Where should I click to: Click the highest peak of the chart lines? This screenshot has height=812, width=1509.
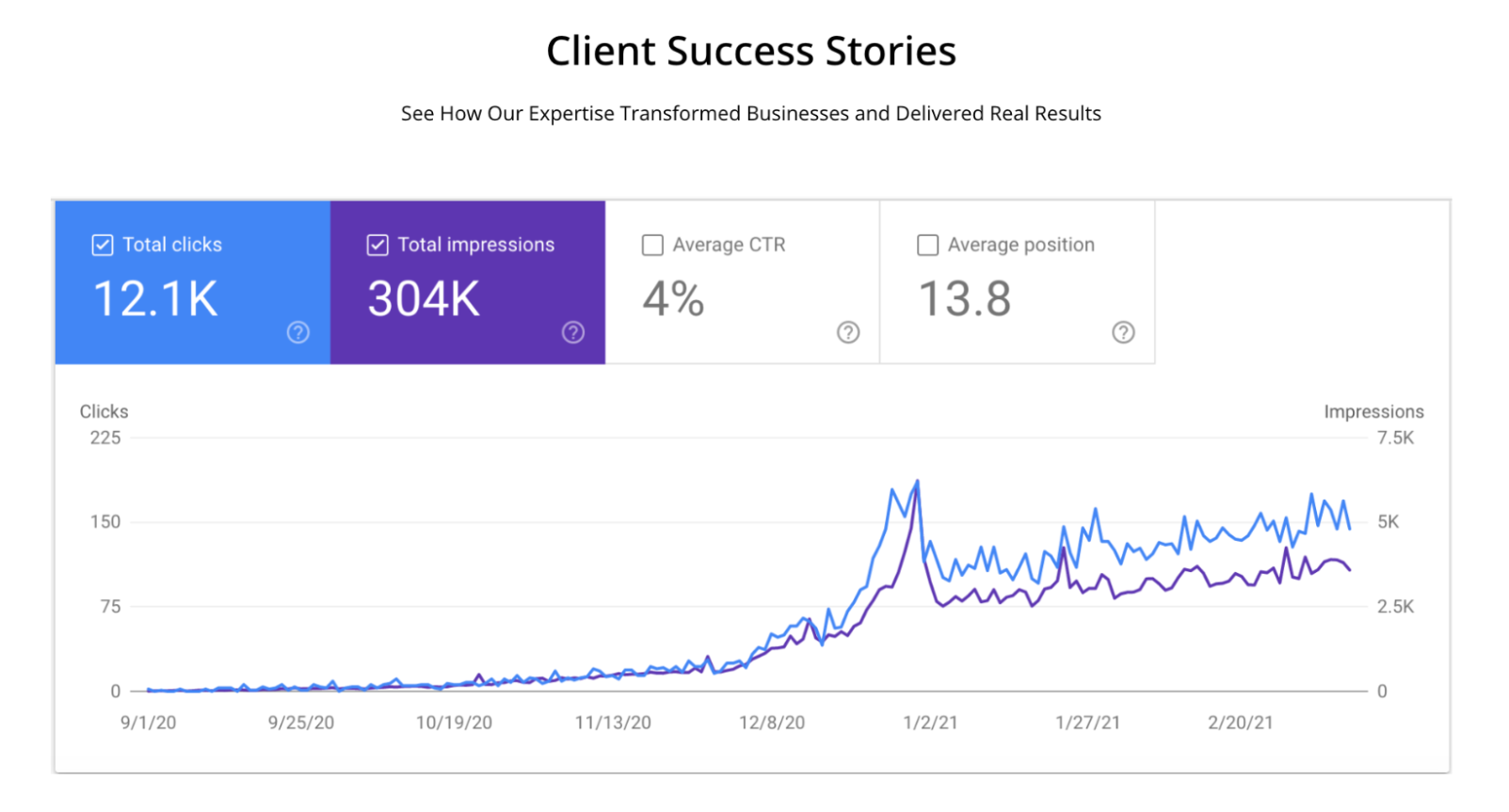click(x=917, y=483)
